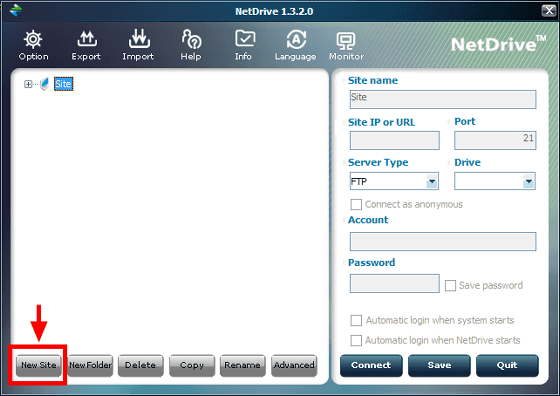
Task: Open the Drive letter dropdown
Action: pos(495,181)
